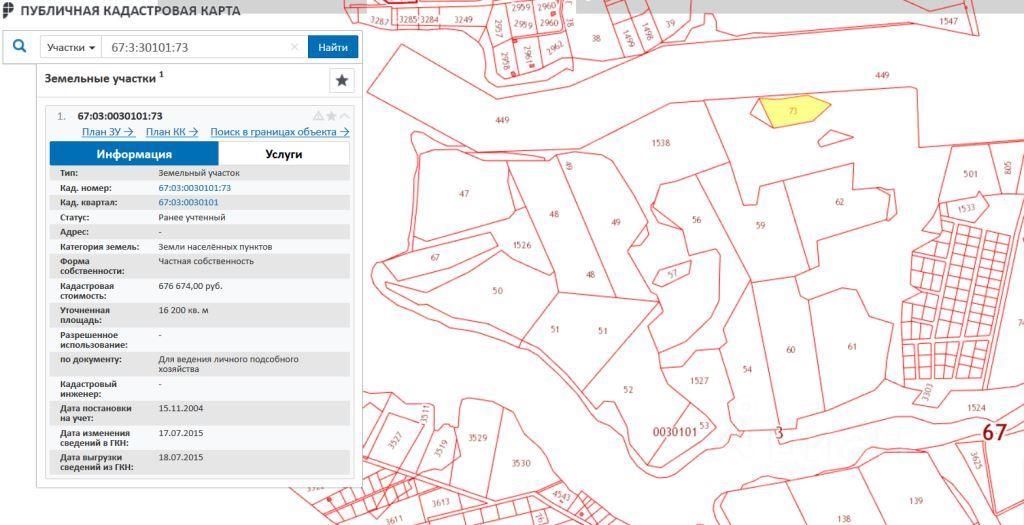Select parcel 49 on the map
Screen dimensions: 1024x525
click(x=615, y=222)
